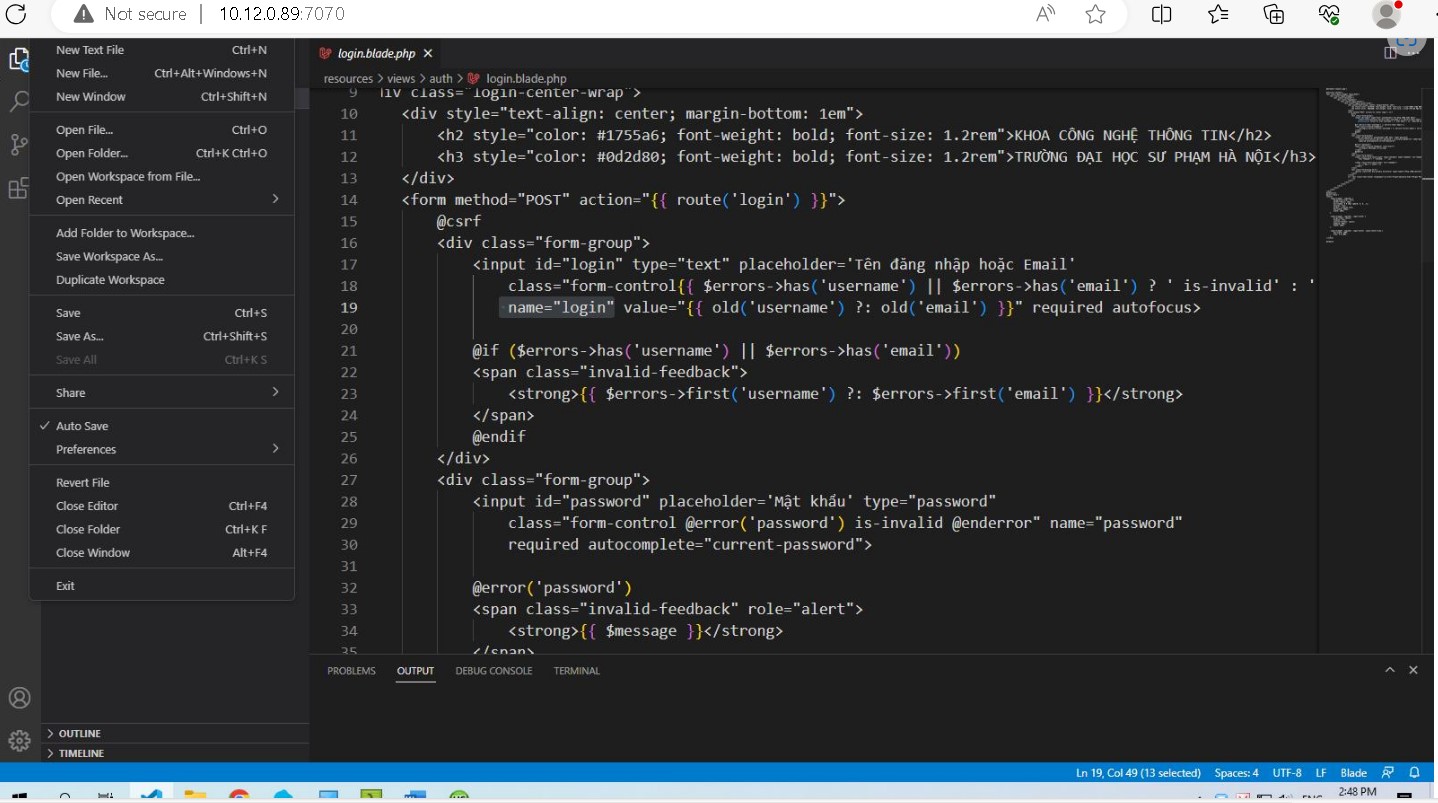Screen dimensions: 1438x803
Task: Add page to favorites with star icon
Action: (1096, 14)
